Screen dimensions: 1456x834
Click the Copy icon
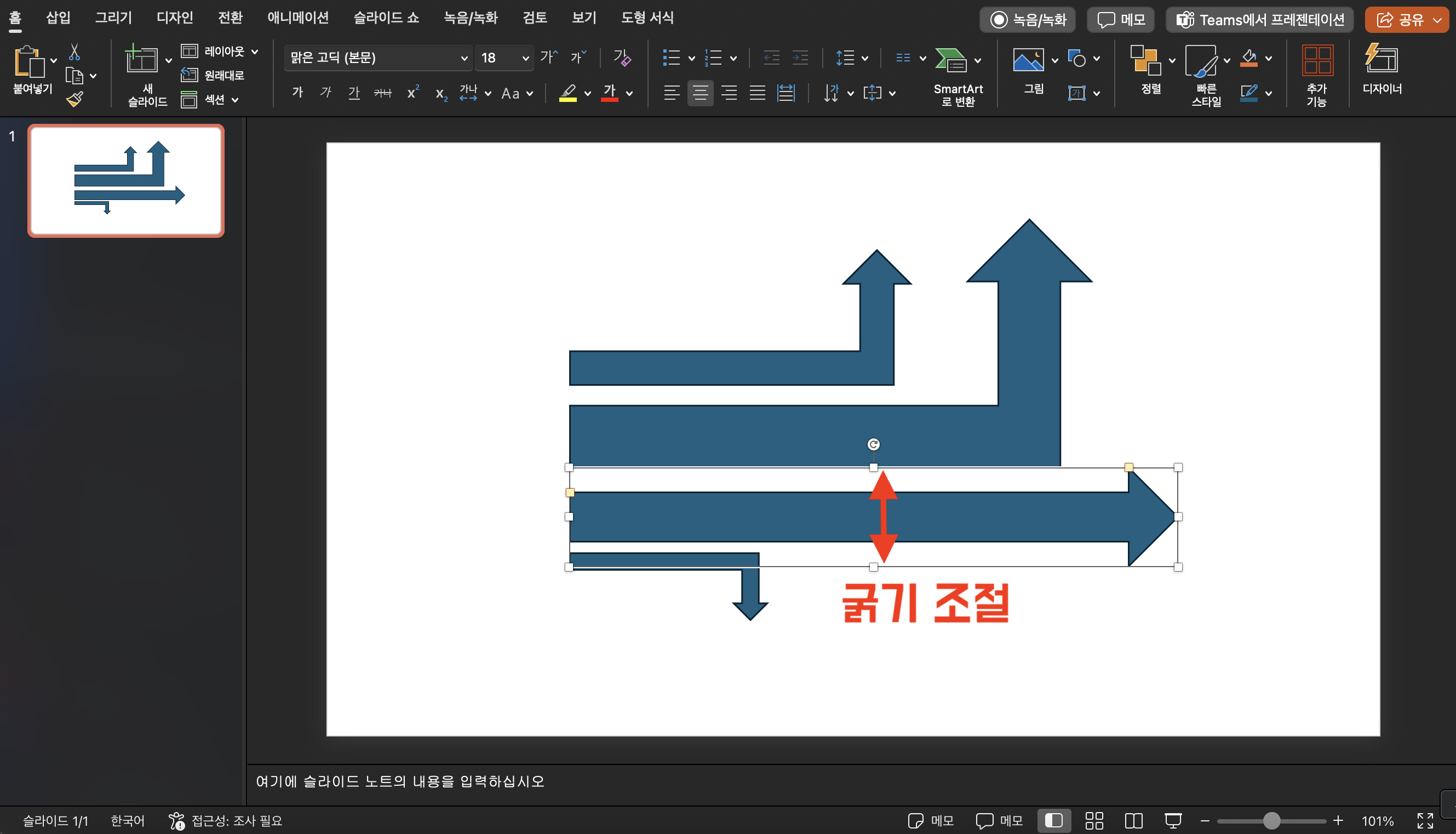click(74, 76)
